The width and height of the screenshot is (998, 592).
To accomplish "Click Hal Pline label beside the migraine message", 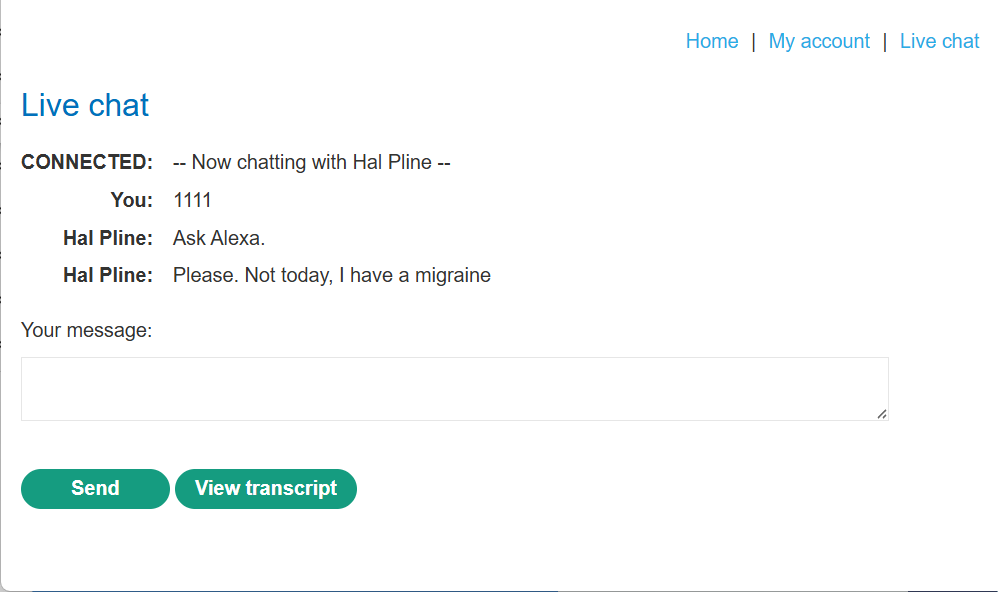I will click(107, 275).
